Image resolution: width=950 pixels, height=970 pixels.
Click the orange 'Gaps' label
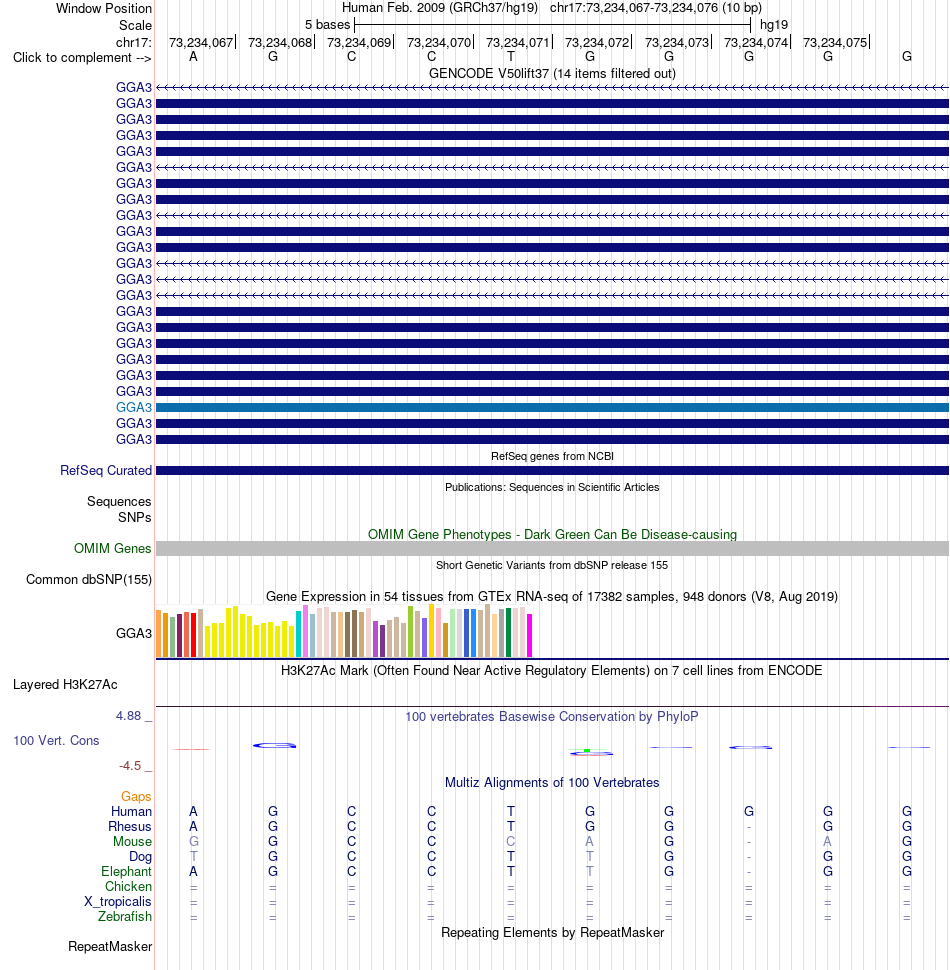136,796
